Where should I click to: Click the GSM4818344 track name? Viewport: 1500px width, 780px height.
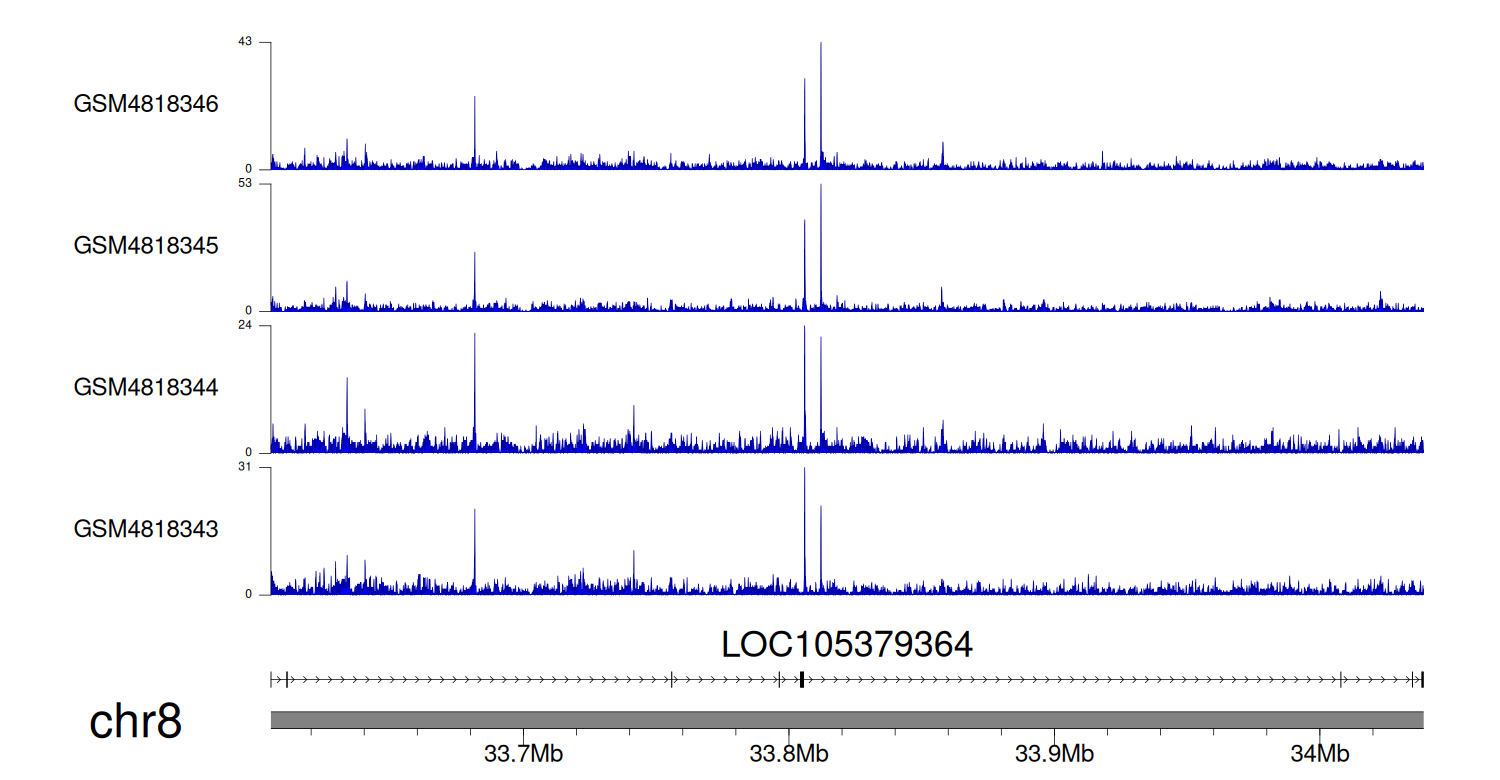[x=146, y=387]
